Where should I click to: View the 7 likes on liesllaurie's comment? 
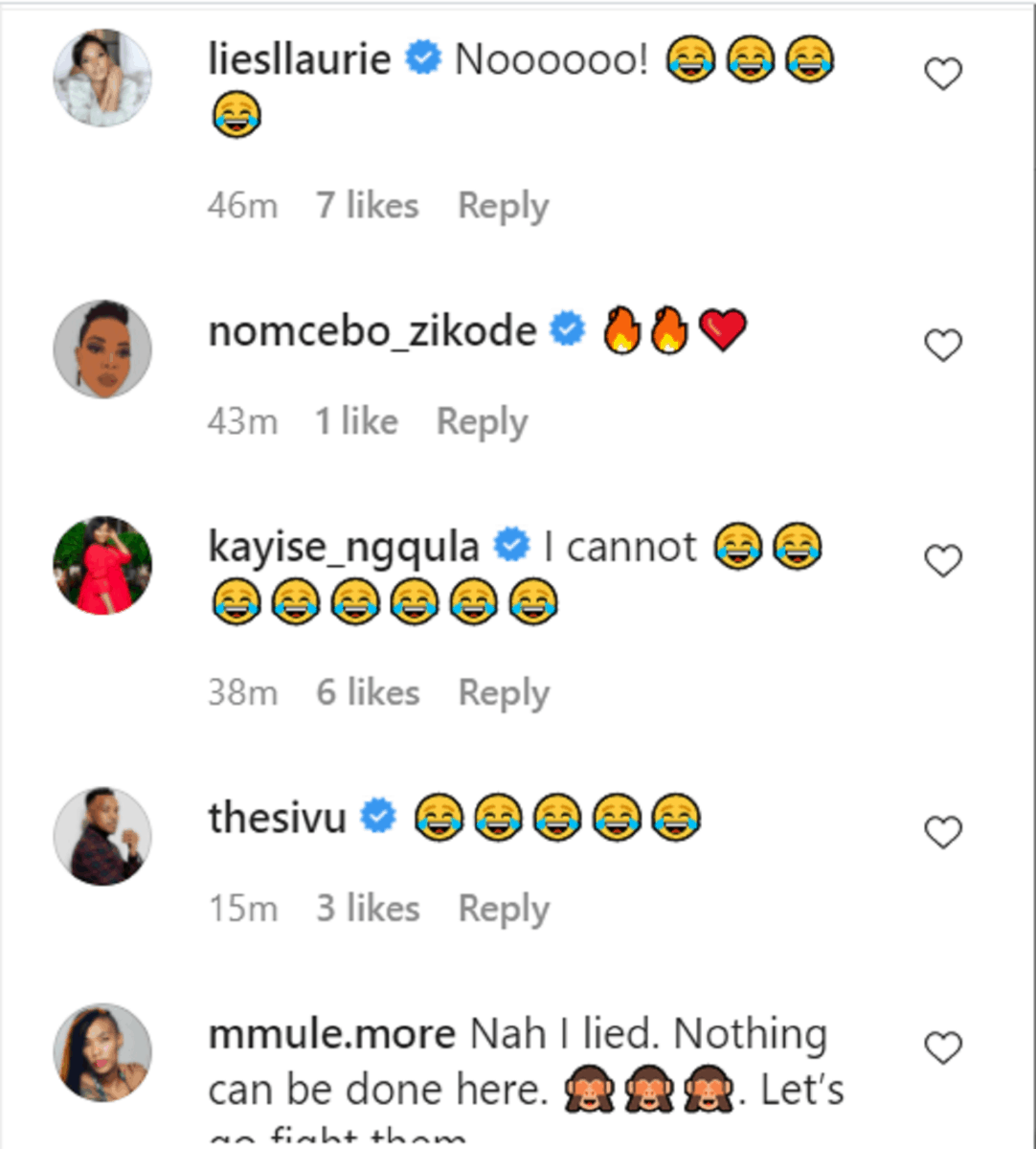coord(368,206)
